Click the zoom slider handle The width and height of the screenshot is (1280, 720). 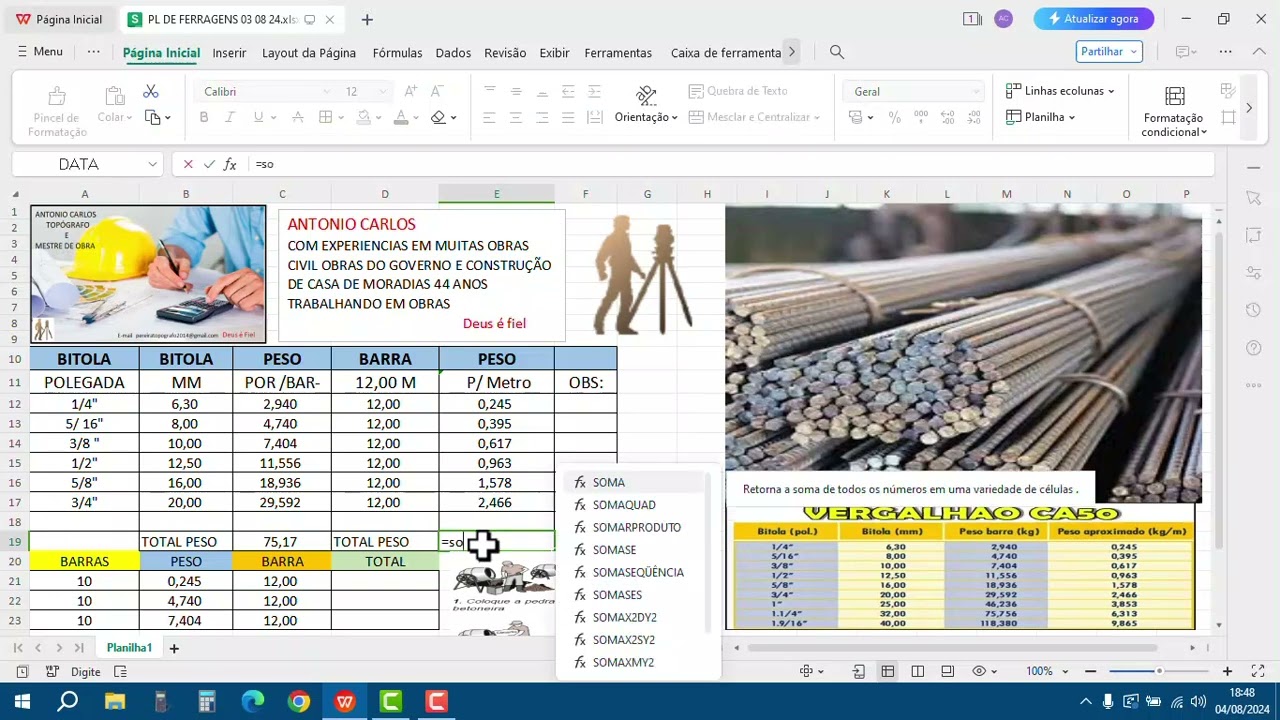tap(1159, 671)
